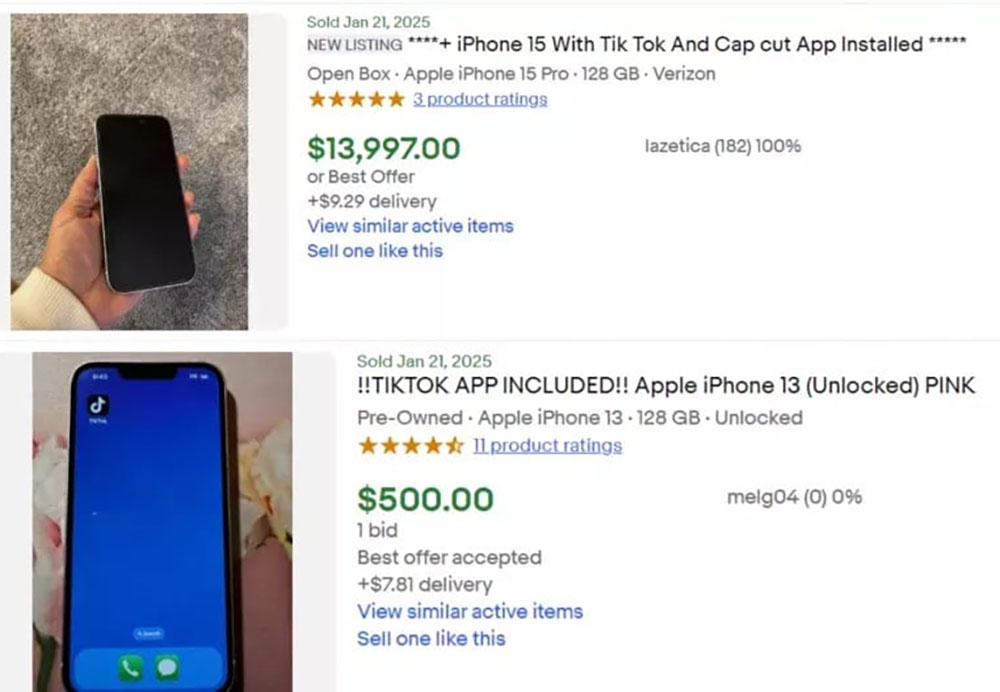
Task: View the 3 product ratings link
Action: [x=480, y=99]
